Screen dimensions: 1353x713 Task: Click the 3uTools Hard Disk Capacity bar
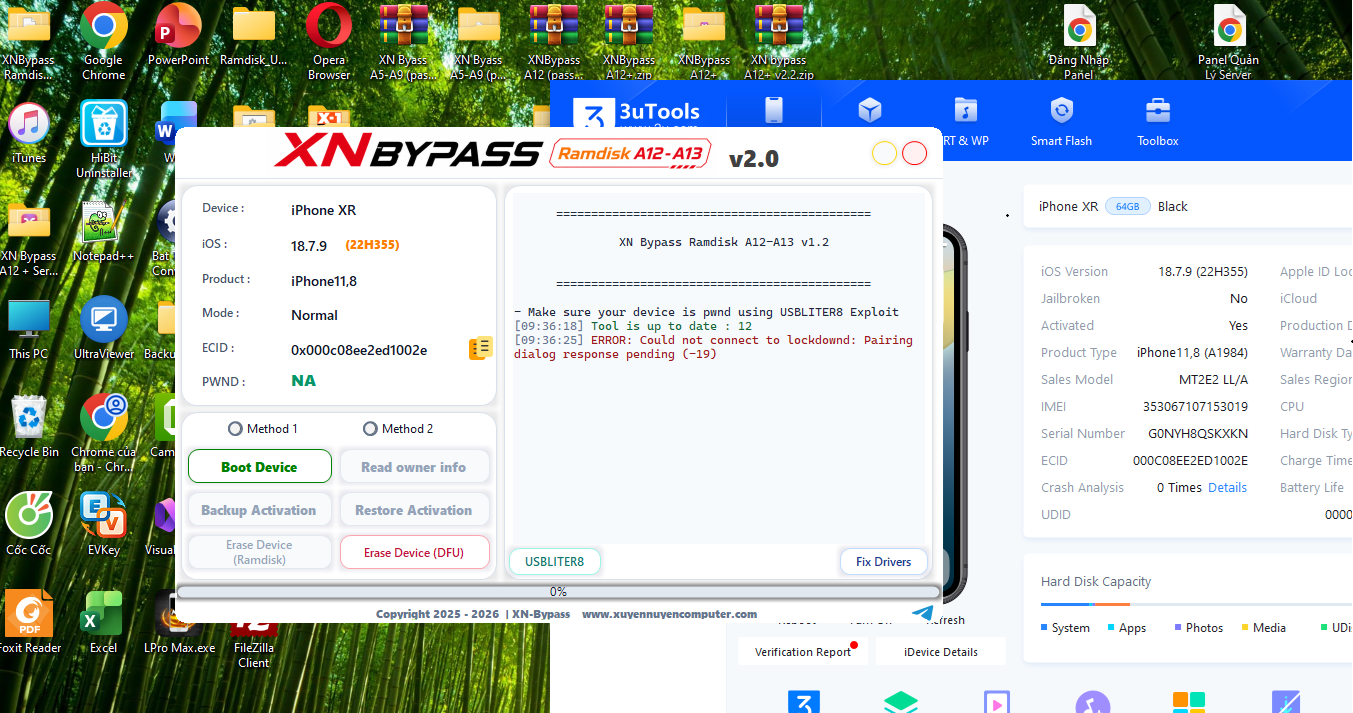[x=1196, y=604]
